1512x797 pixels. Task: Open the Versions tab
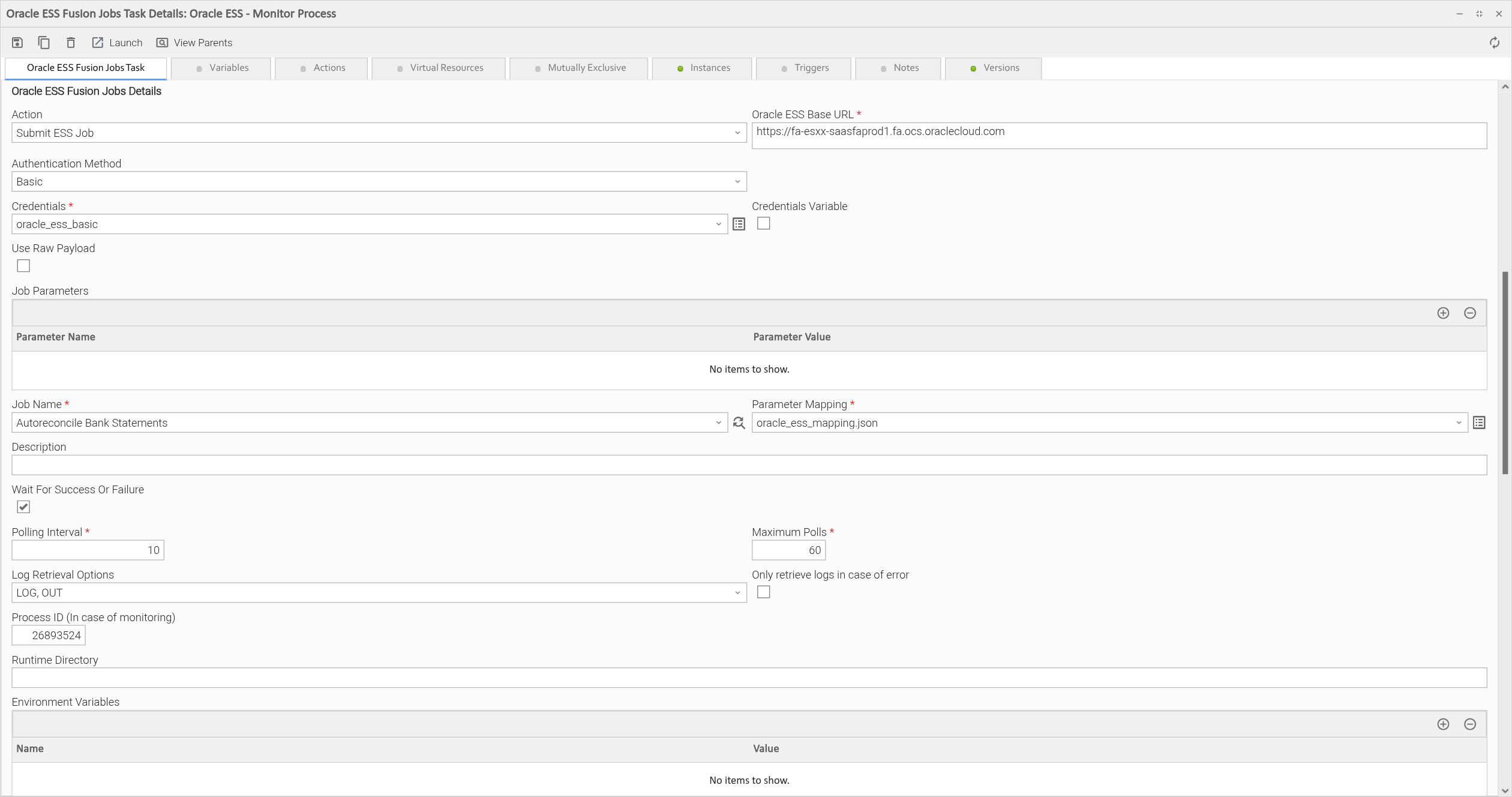(994, 68)
